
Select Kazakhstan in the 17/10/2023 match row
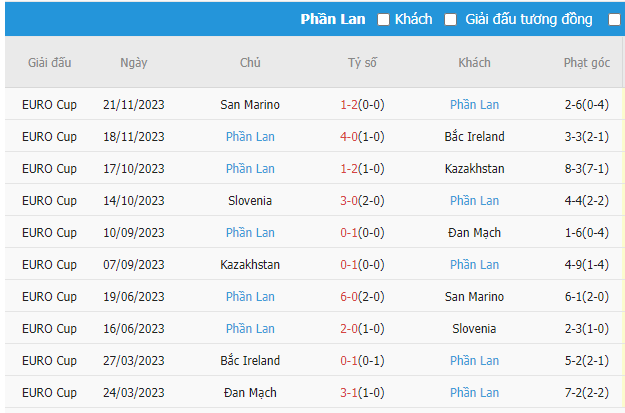(x=474, y=169)
